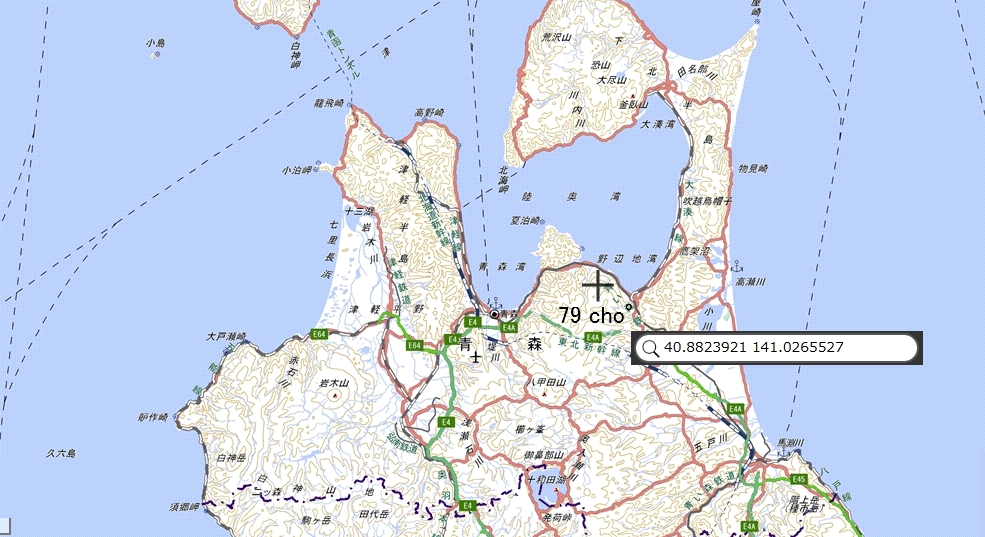Click the "79 cho" distance label

pos(590,315)
